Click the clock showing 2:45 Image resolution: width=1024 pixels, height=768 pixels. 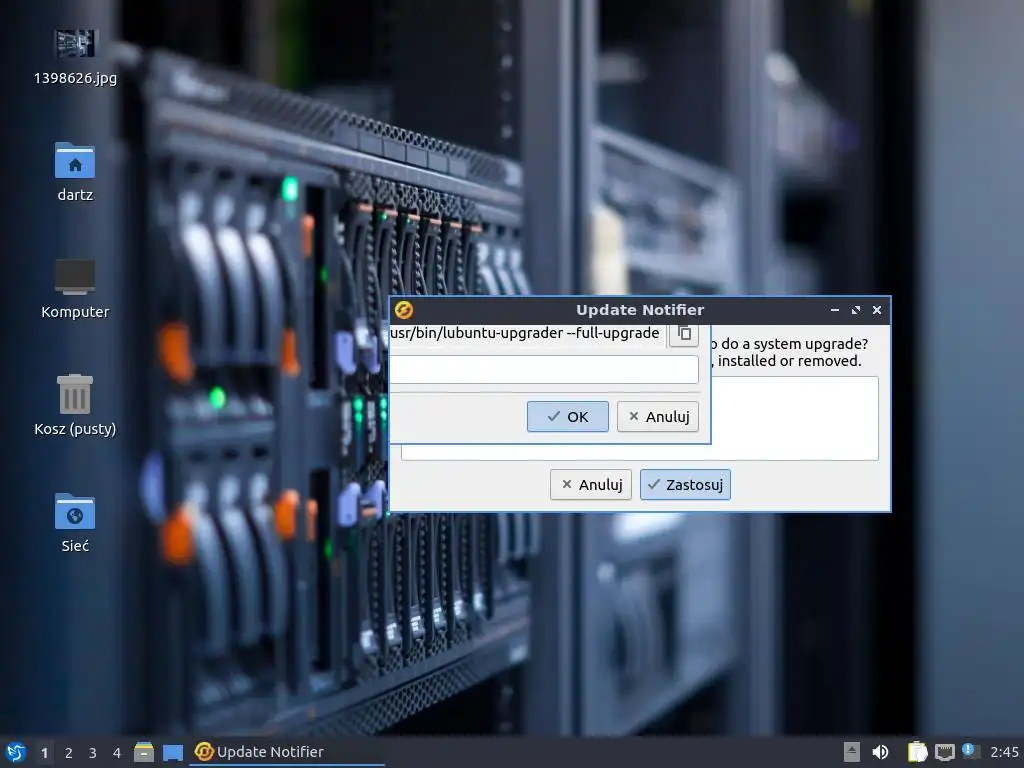point(1004,752)
